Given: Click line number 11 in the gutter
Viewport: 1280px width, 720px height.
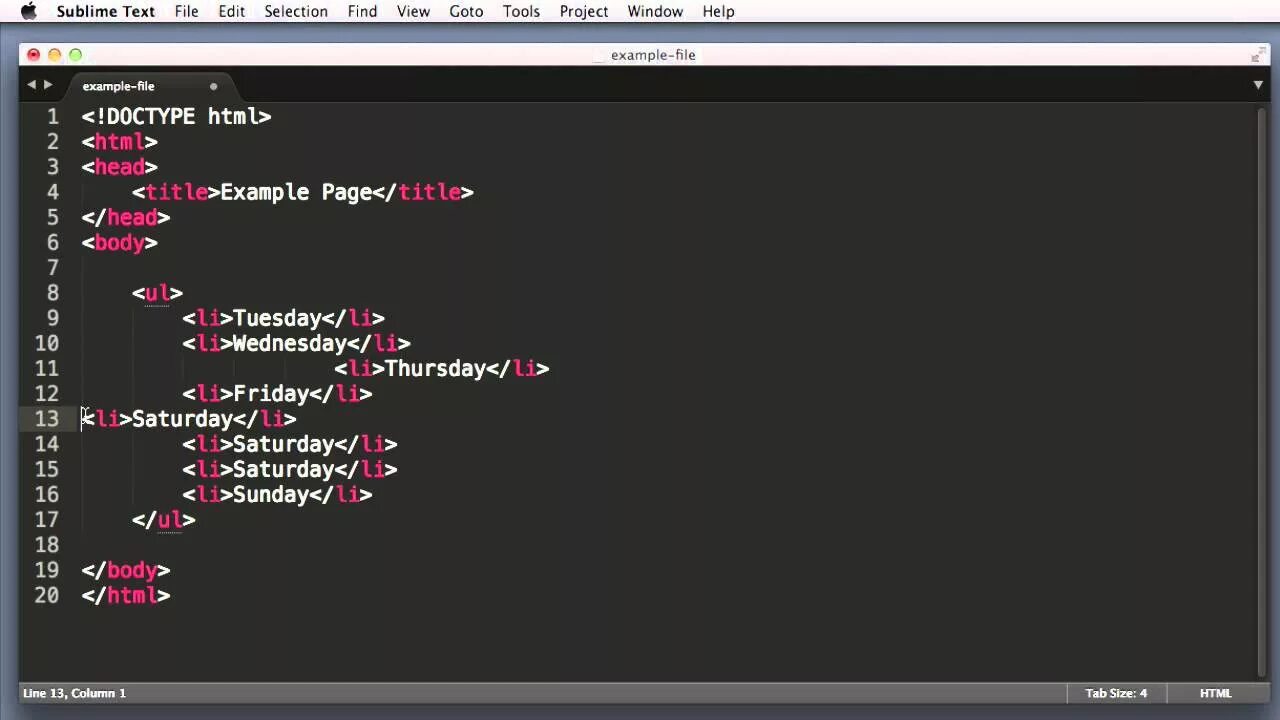Looking at the screenshot, I should [47, 368].
